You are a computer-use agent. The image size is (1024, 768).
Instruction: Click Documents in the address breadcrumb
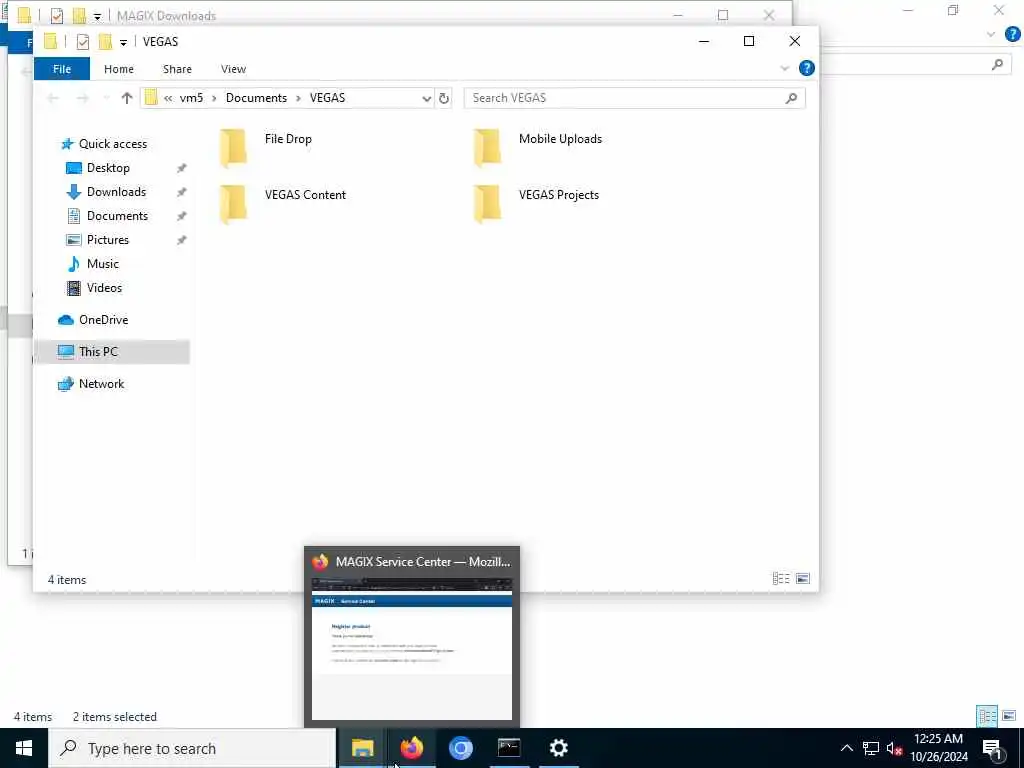click(256, 98)
